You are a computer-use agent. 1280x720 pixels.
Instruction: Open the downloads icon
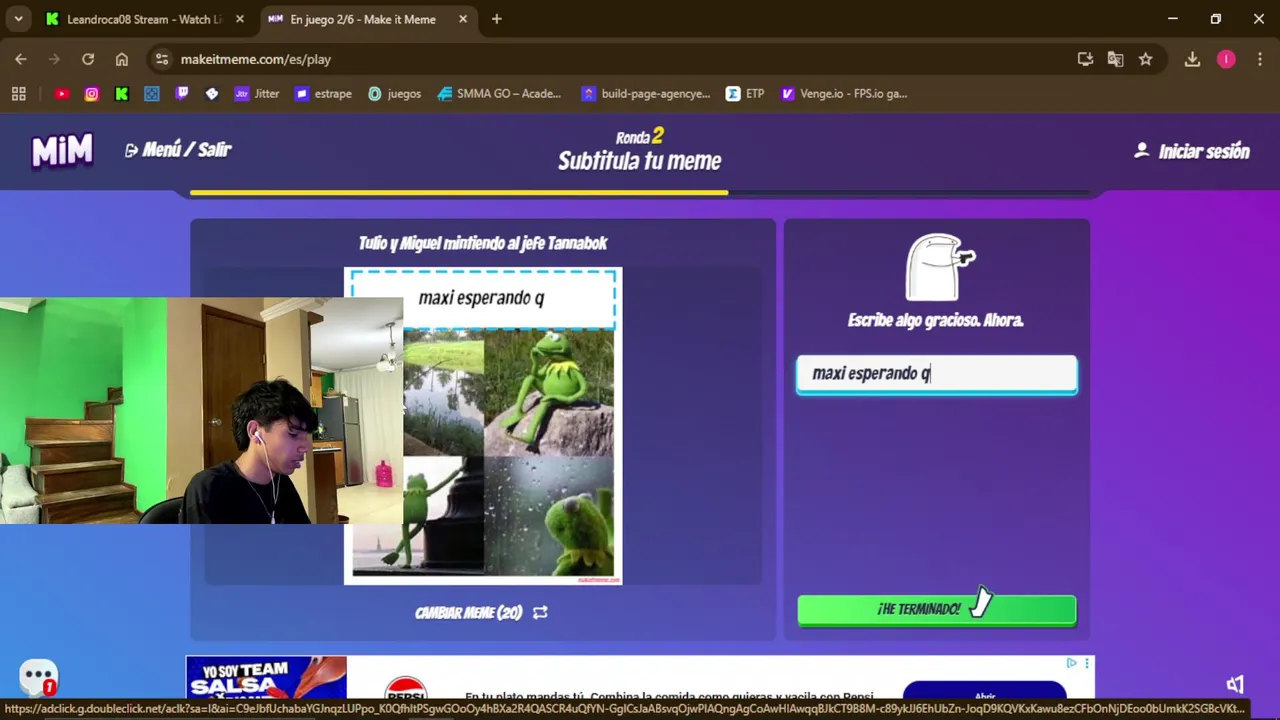1192,59
